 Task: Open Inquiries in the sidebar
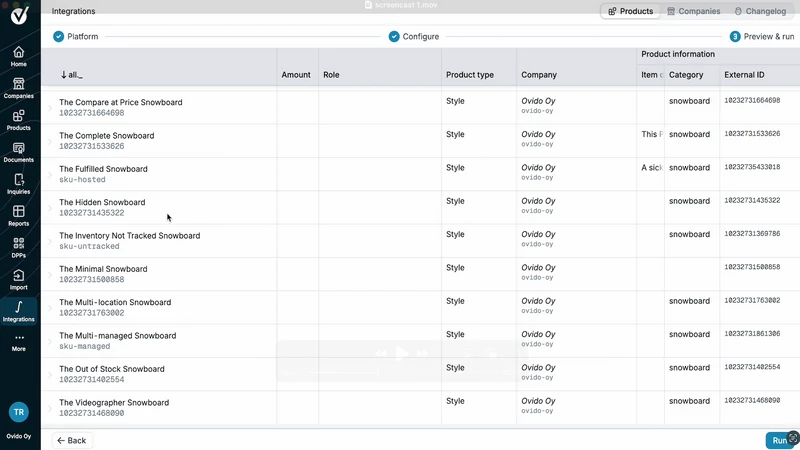[18, 184]
